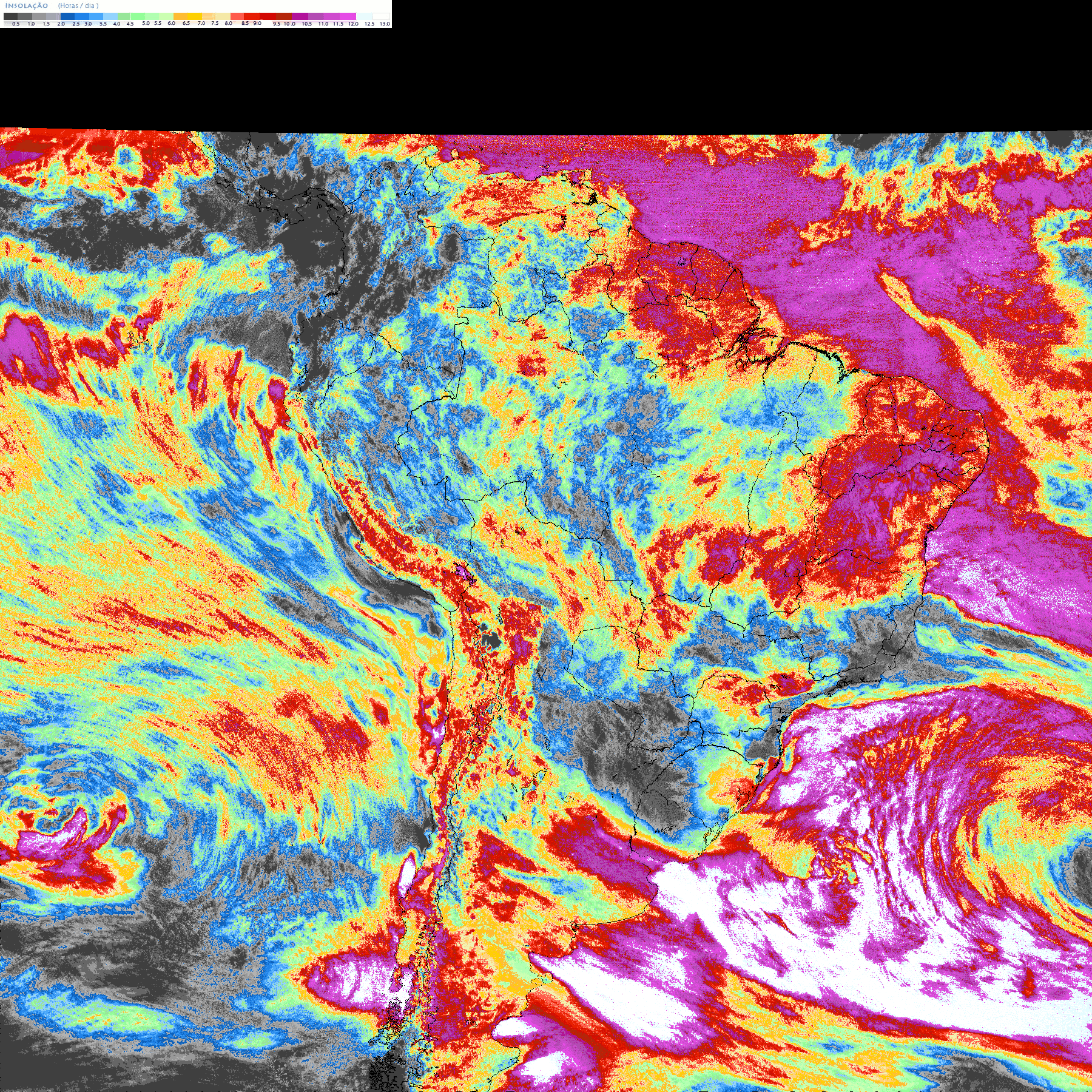Screen dimensions: 1092x1092
Task: Select the '5.0' scale value
Action: coord(146,23)
